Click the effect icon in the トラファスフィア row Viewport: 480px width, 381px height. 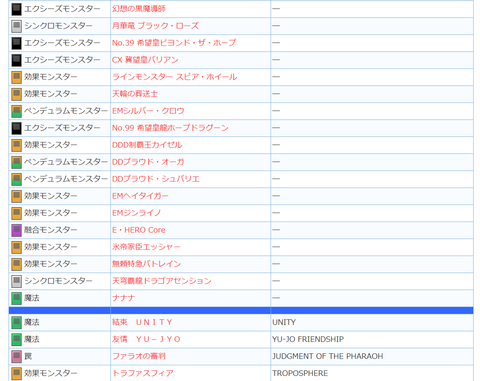tap(16, 374)
